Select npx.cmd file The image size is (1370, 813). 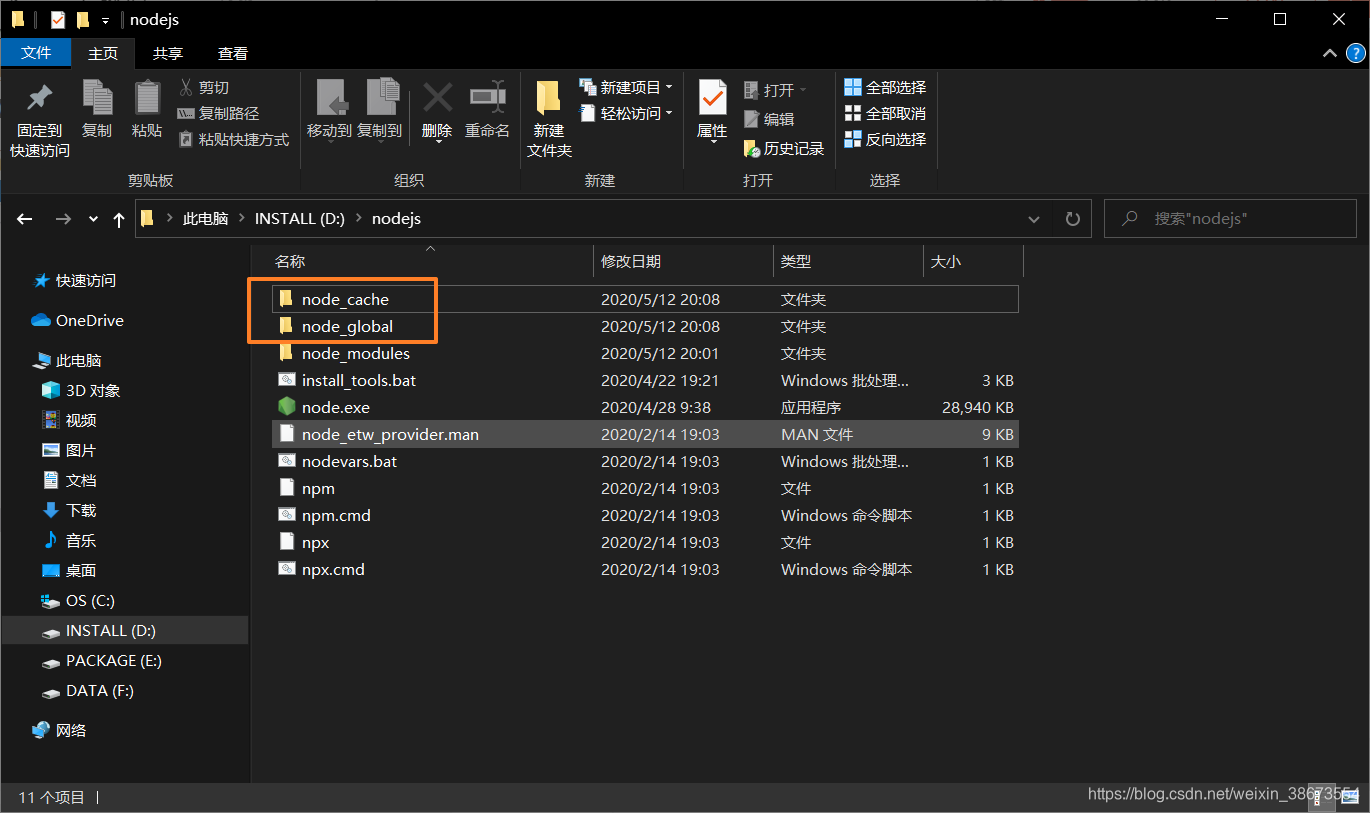tap(645, 569)
